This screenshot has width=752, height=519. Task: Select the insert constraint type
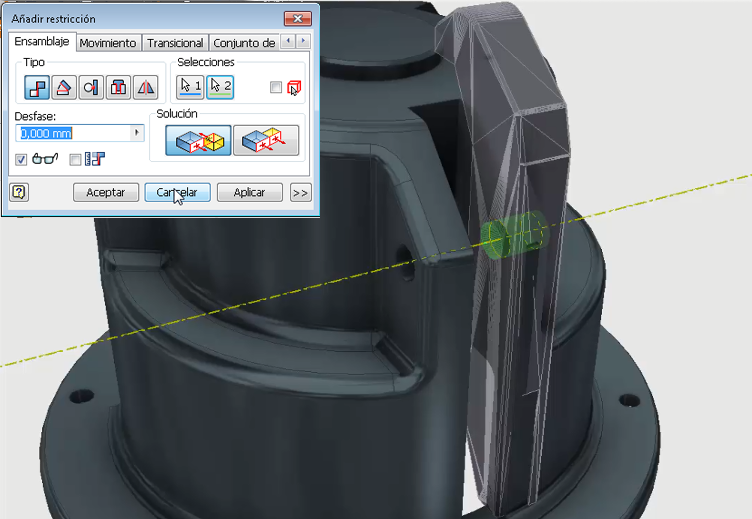pyautogui.click(x=118, y=87)
